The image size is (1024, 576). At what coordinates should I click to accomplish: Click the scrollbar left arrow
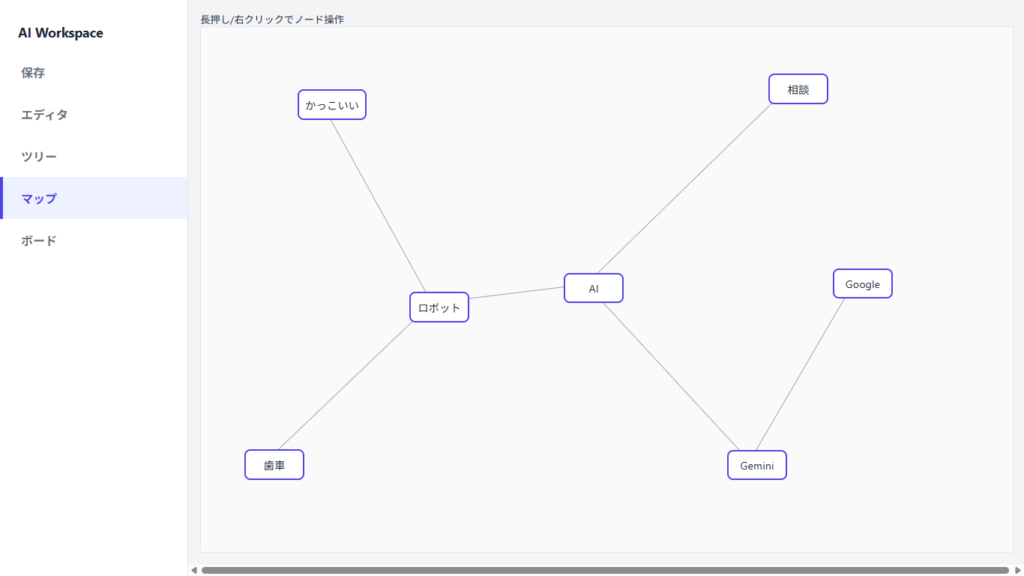click(194, 570)
